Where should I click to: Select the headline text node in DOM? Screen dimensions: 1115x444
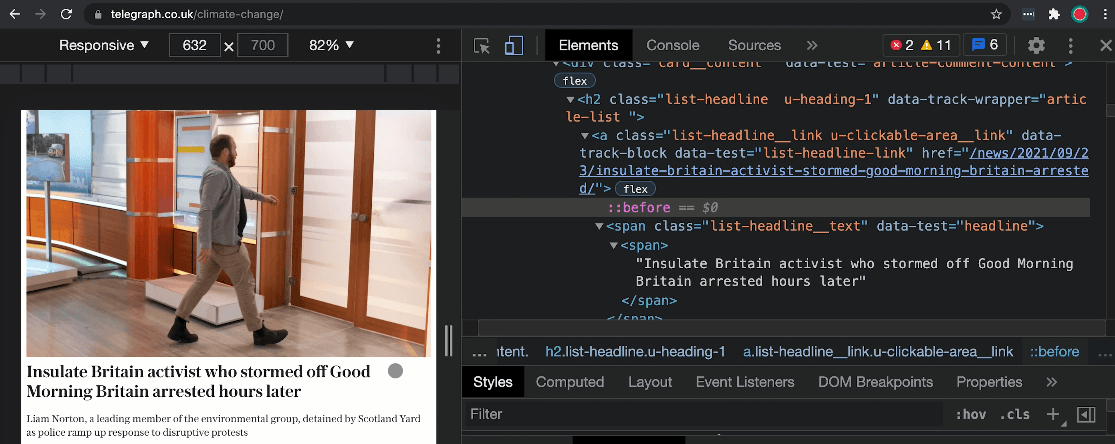(x=854, y=273)
